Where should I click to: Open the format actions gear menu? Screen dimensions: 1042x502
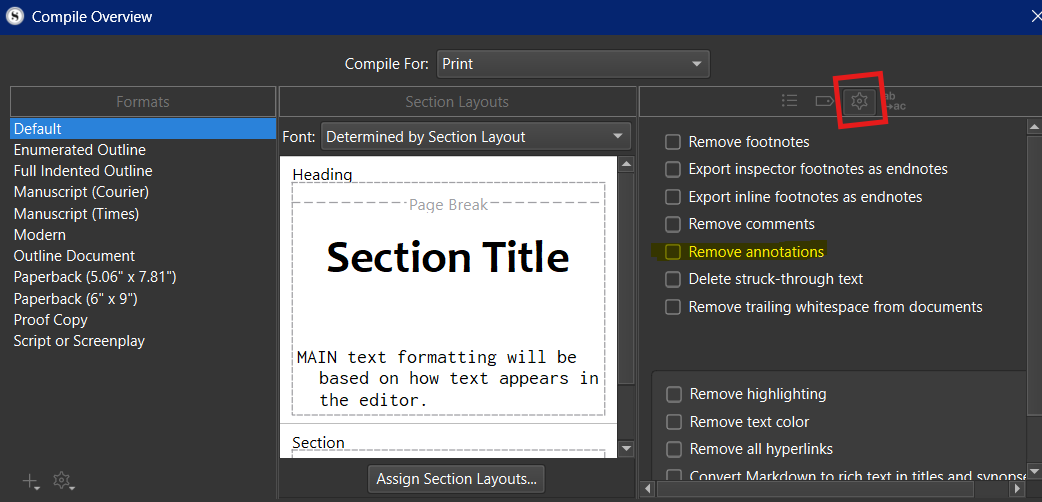coord(63,481)
